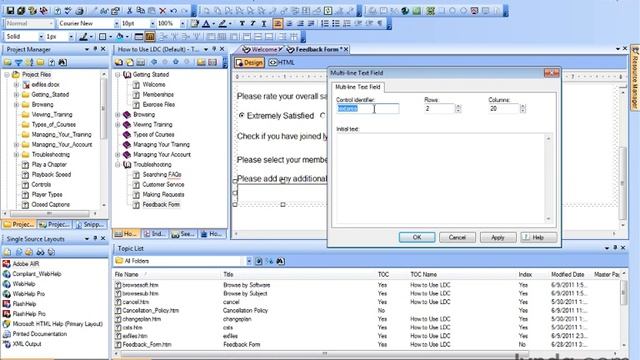This screenshot has height=360, width=640.
Task: Expand the Getting_Started folder in Project Manager
Action: click(x=16, y=95)
